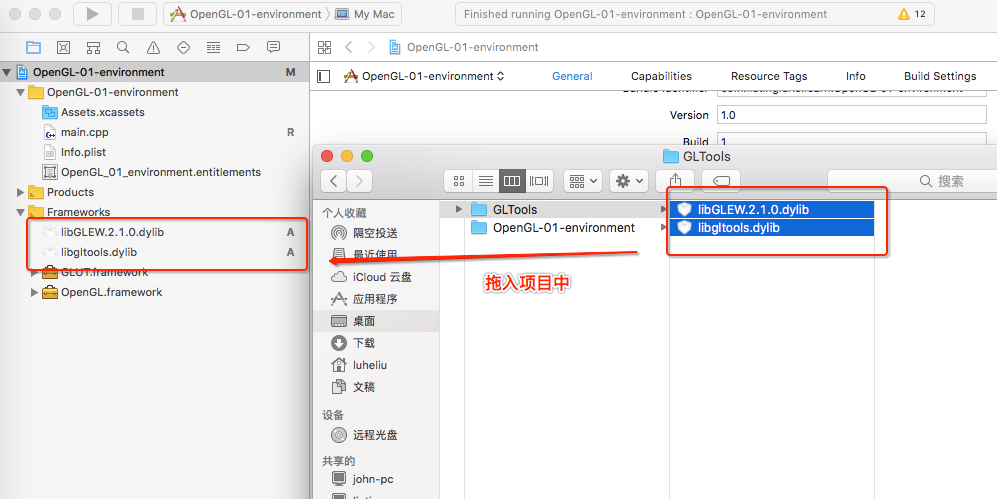Open the issue navigator warning triangle icon

pyautogui.click(x=153, y=47)
